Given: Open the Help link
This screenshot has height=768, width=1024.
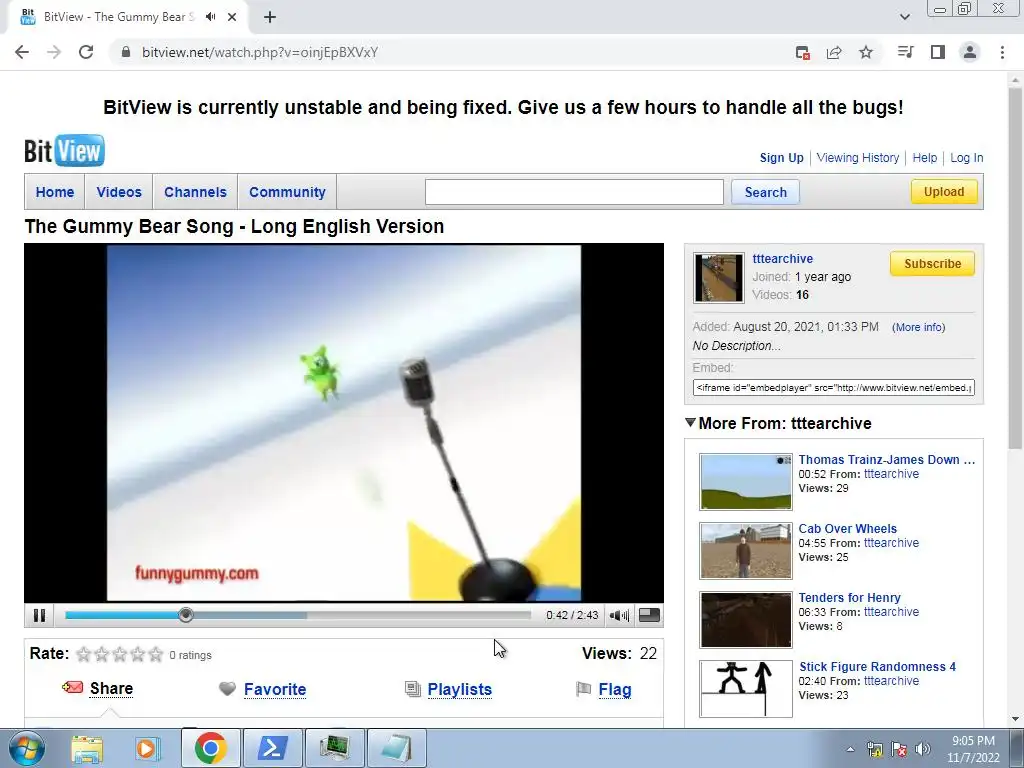Looking at the screenshot, I should pos(925,157).
